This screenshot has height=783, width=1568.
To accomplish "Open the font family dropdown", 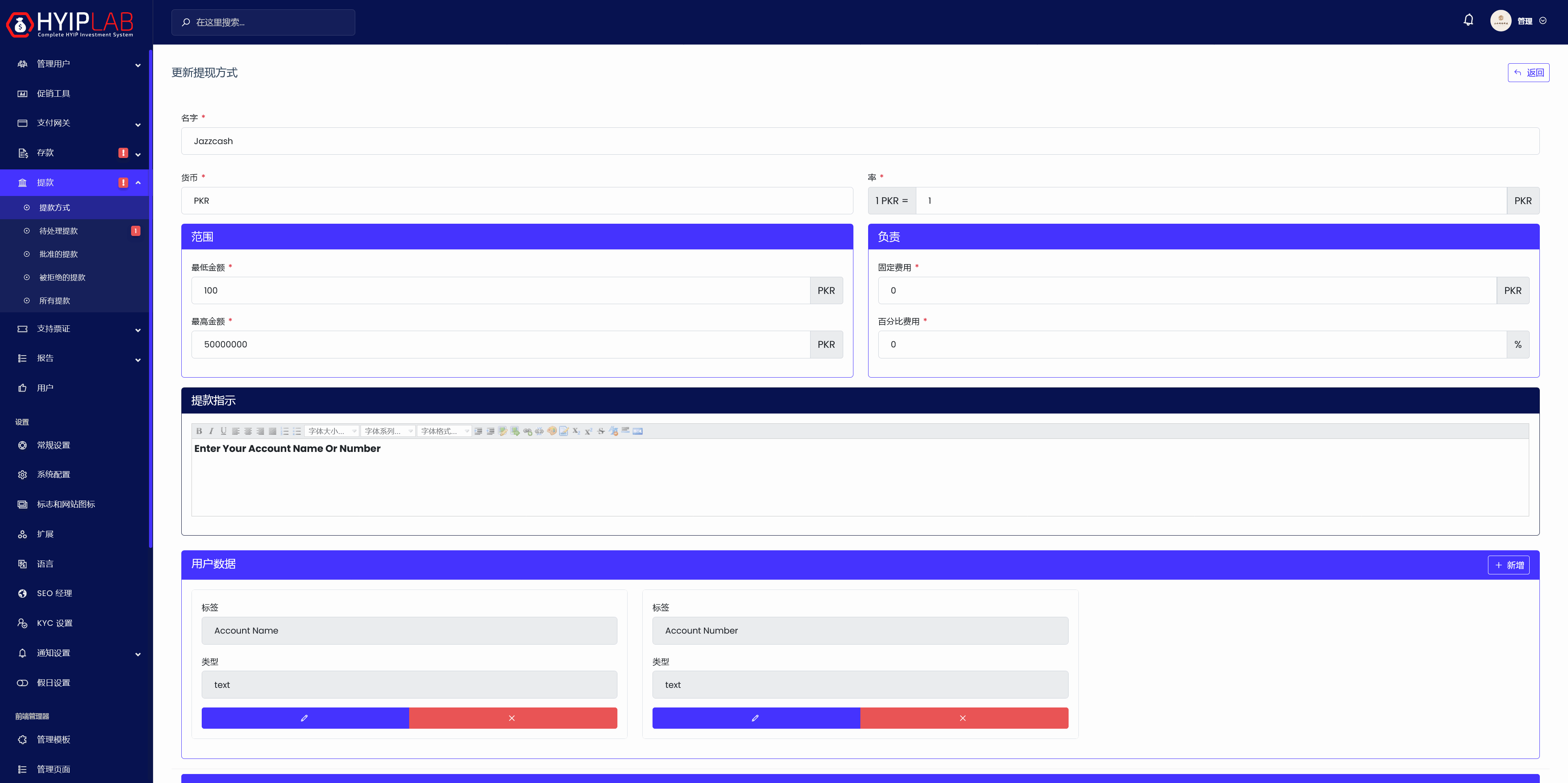I will pyautogui.click(x=388, y=432).
